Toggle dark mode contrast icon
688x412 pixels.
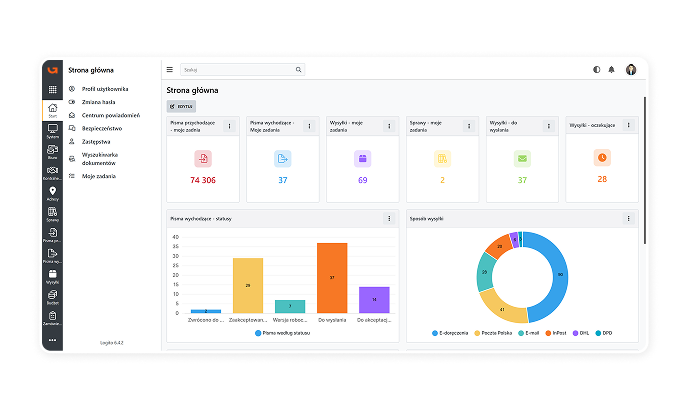tap(596, 69)
